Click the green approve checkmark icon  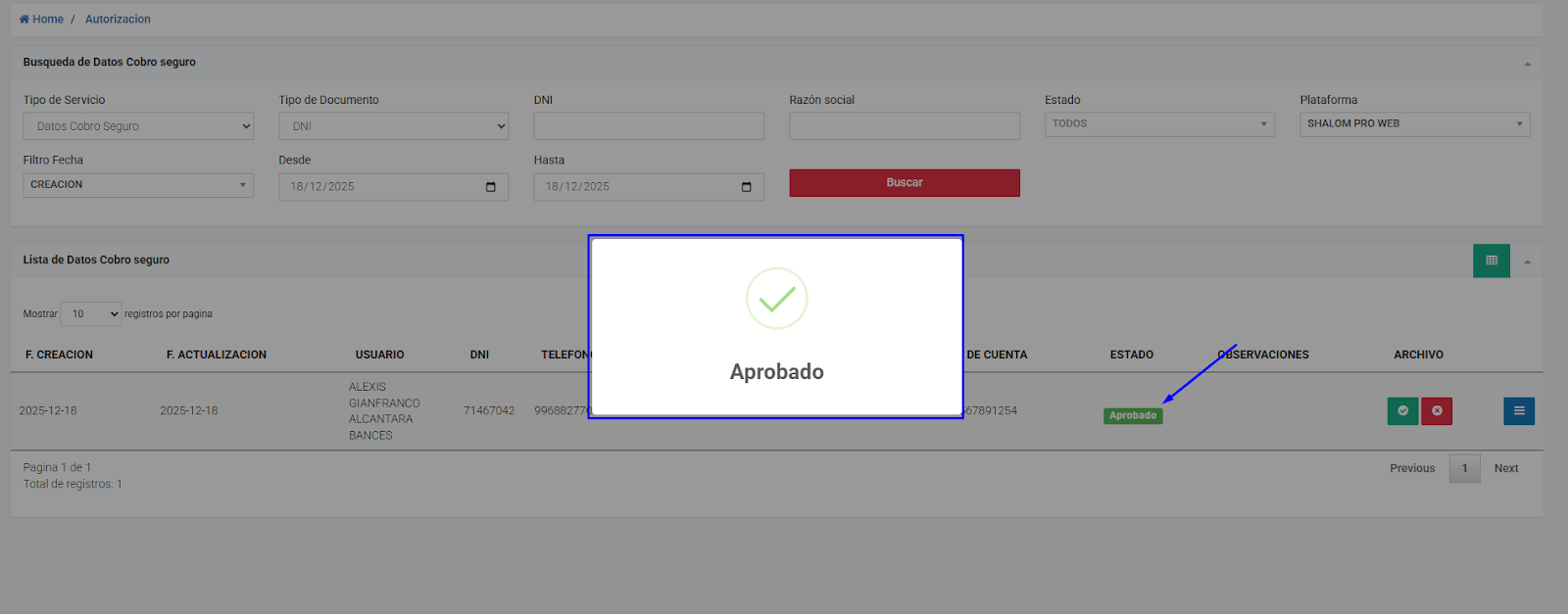pyautogui.click(x=1402, y=411)
